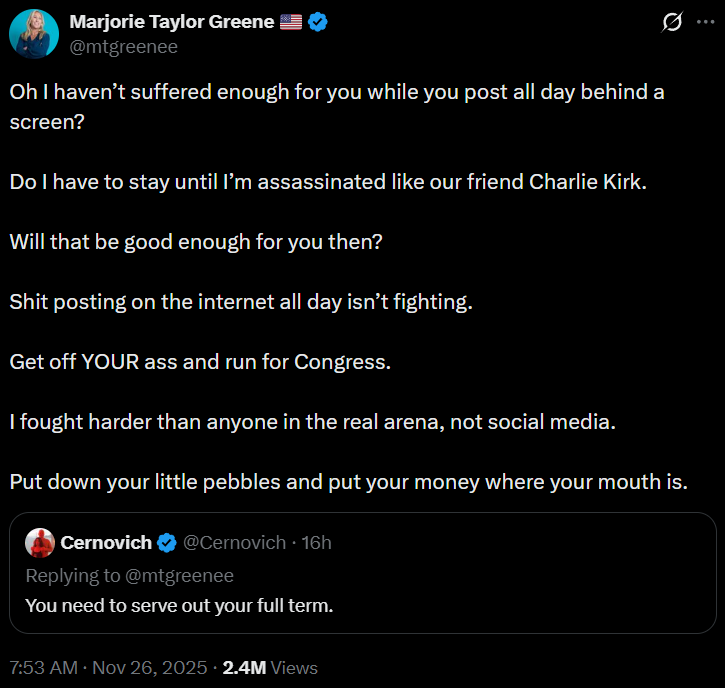Click Cernovich's small profile avatar
This screenshot has height=688, width=725.
(x=40, y=542)
